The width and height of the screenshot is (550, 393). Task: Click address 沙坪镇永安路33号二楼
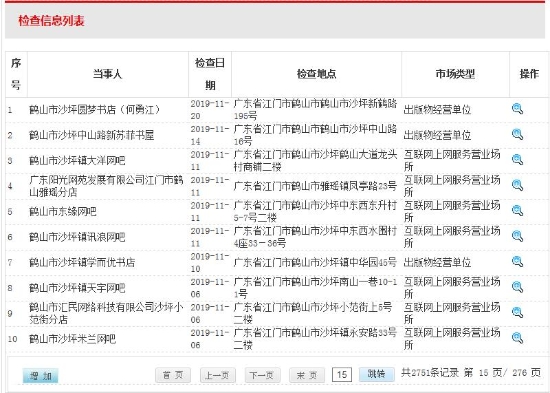[x=315, y=339]
